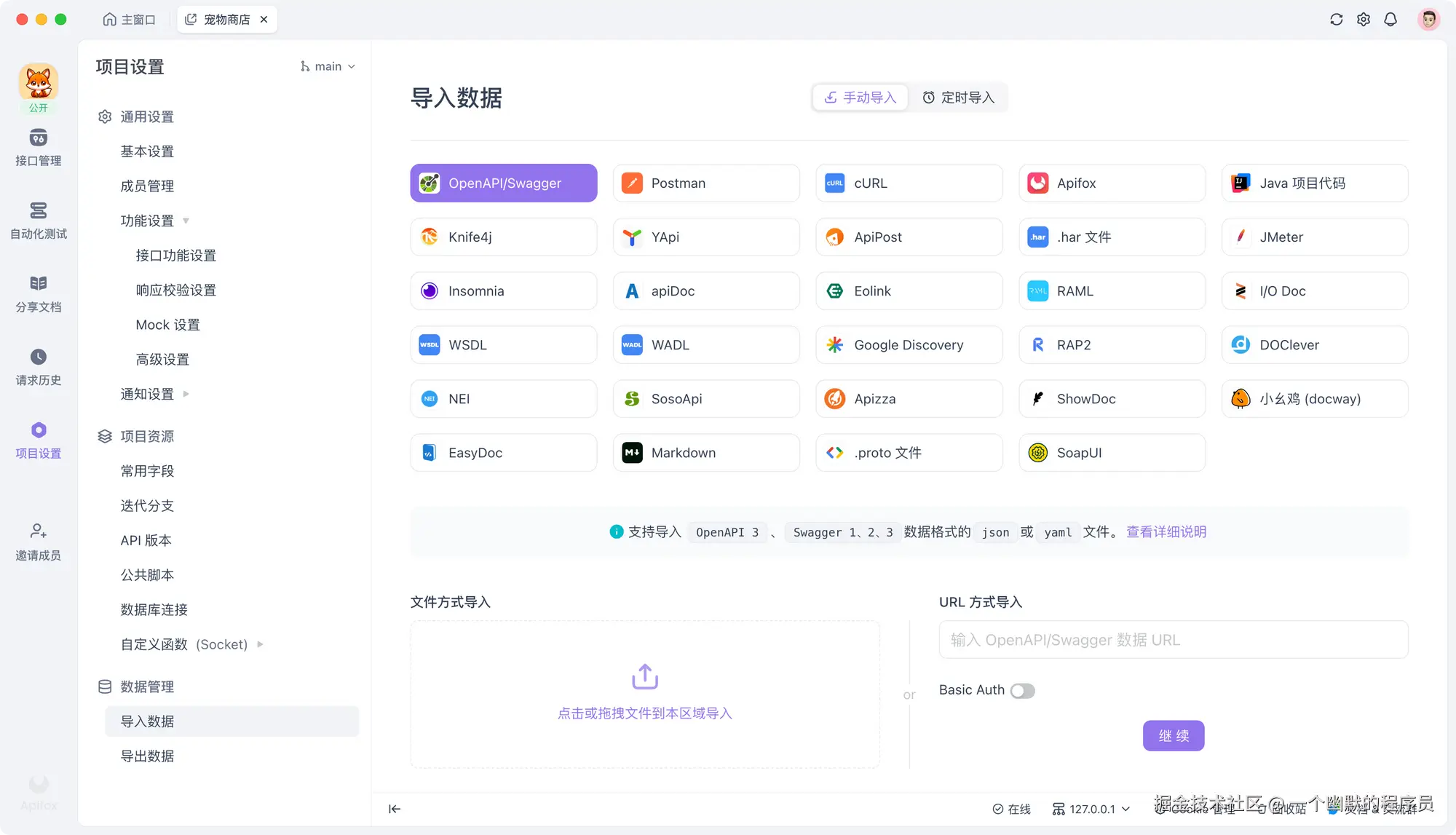Select OpenAPI/Swagger import format
Image resolution: width=1456 pixels, height=835 pixels.
click(504, 183)
